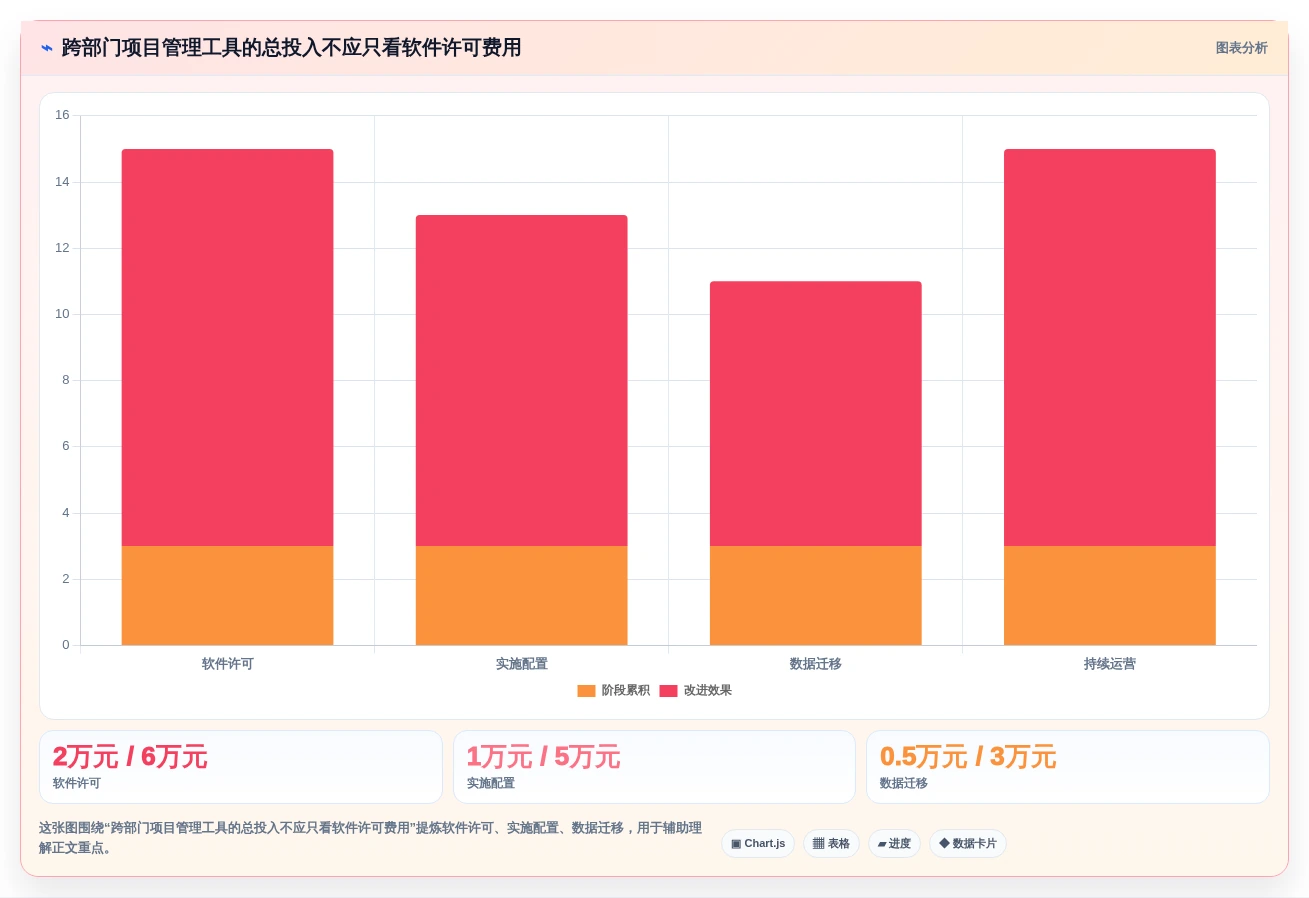Click the orange bar segment for 实施配置
This screenshot has height=898, width=1309.
coord(521,596)
